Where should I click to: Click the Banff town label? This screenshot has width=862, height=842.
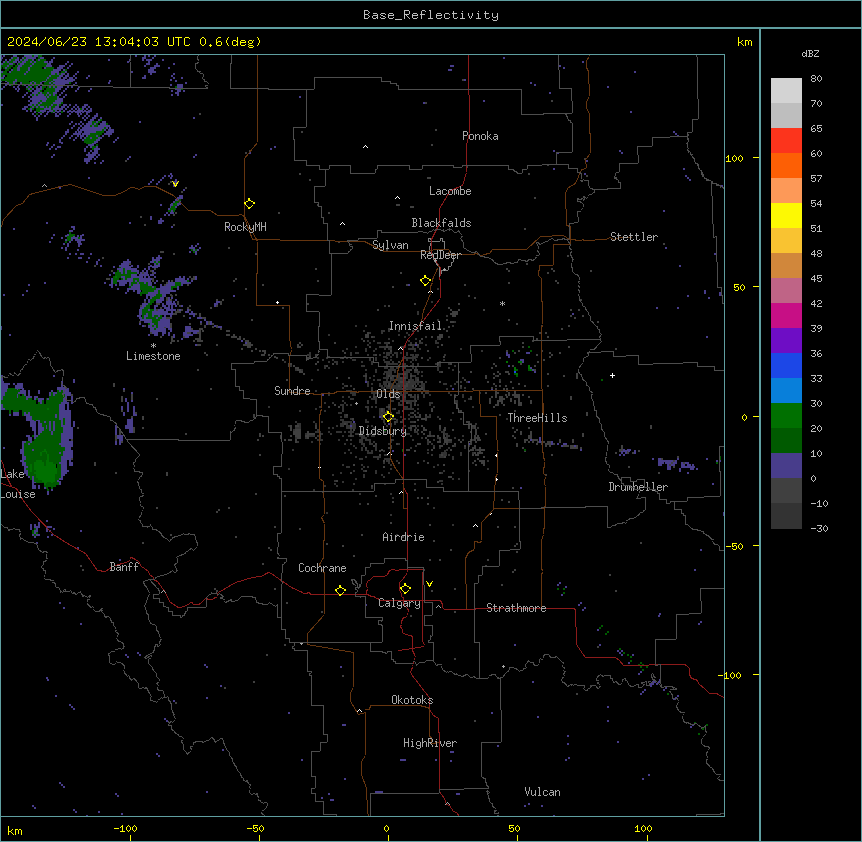pyautogui.click(x=124, y=567)
